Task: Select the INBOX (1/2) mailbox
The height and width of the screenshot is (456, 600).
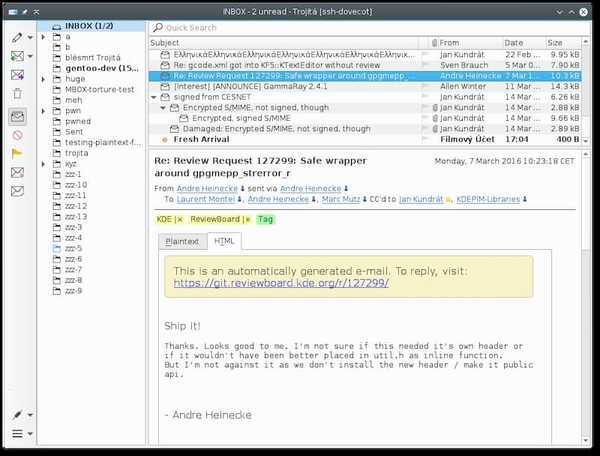Action: point(91,26)
